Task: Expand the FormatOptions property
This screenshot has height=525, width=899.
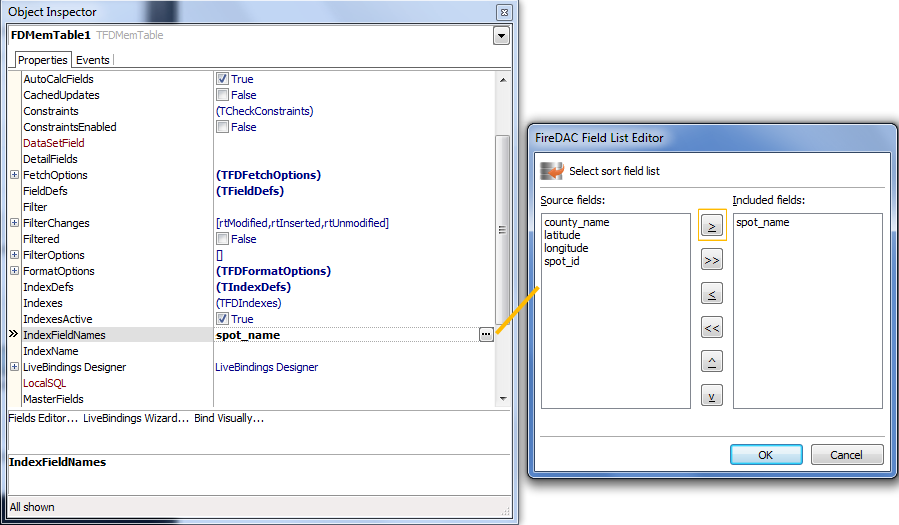Action: coord(14,271)
